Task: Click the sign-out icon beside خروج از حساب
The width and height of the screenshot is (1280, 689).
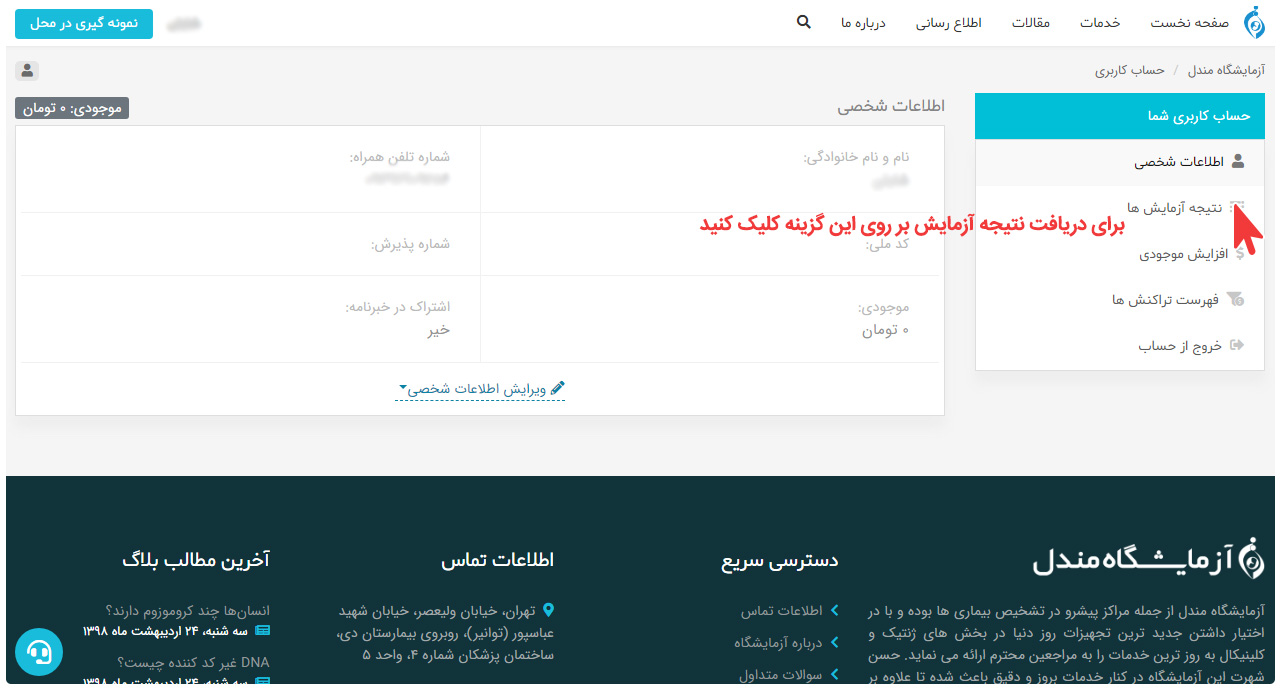Action: click(x=1237, y=346)
